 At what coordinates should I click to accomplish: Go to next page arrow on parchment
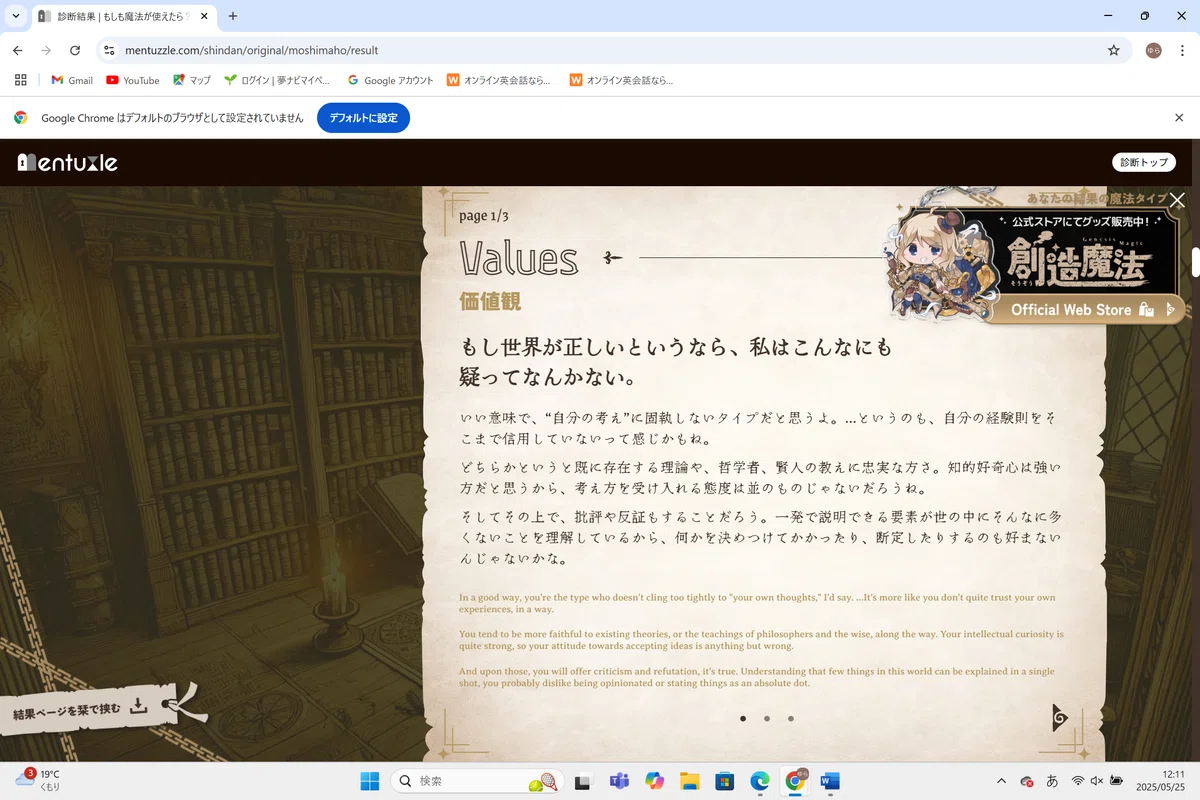click(1060, 717)
